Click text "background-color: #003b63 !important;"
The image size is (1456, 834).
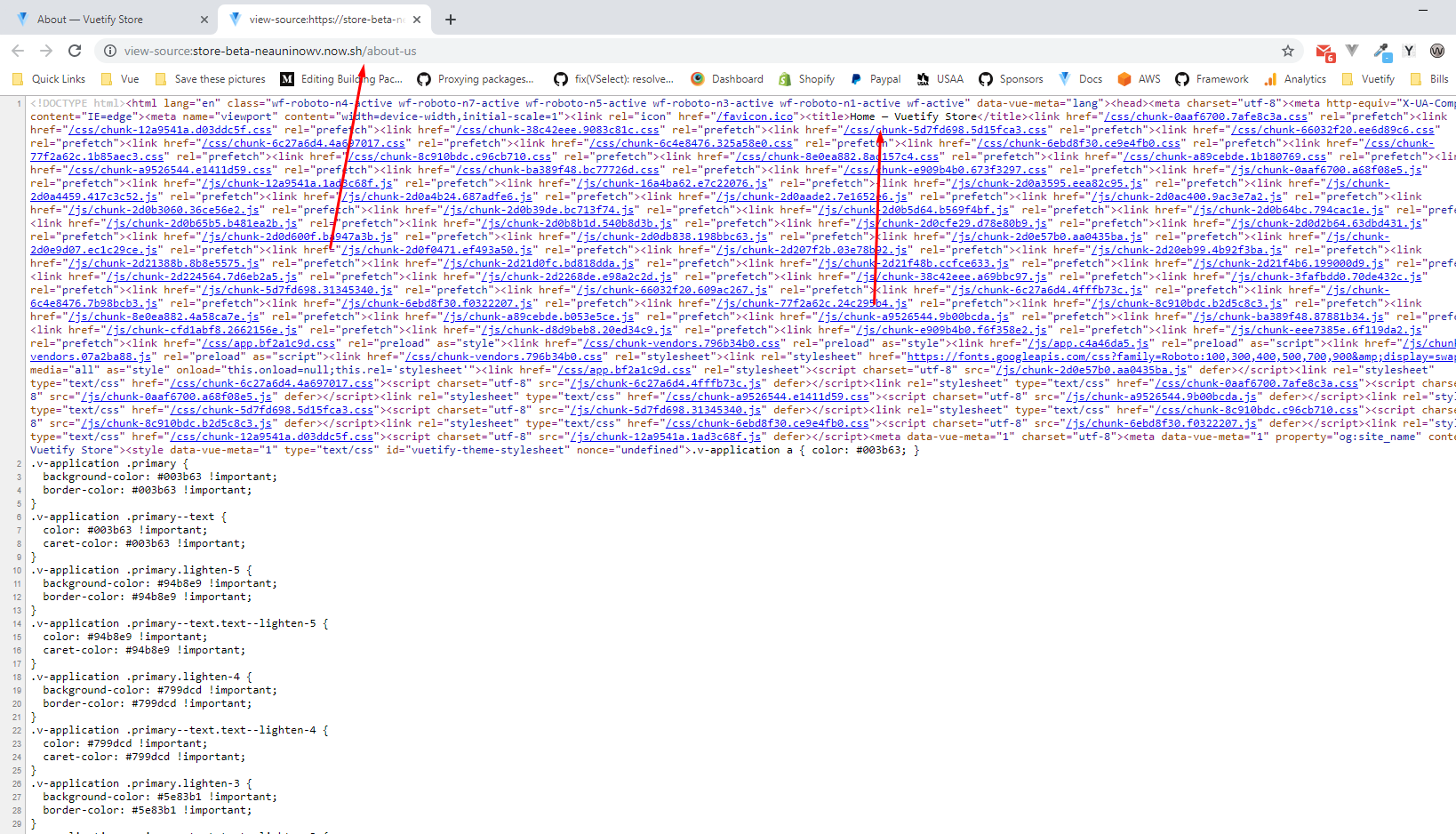coord(160,477)
